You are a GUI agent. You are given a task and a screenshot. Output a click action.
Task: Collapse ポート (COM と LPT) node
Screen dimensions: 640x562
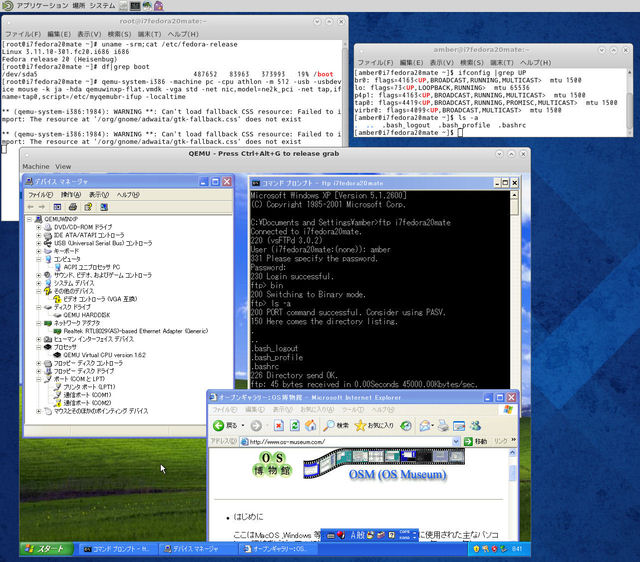(x=38, y=379)
